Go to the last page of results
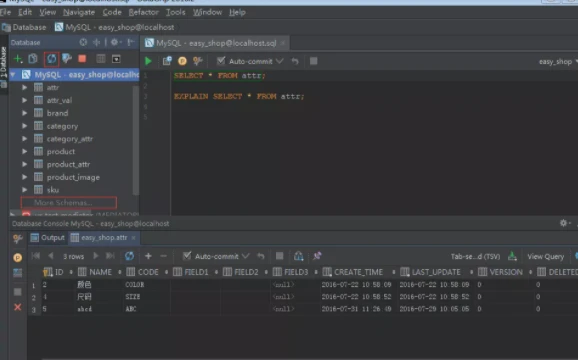The image size is (578, 360). tap(110, 256)
